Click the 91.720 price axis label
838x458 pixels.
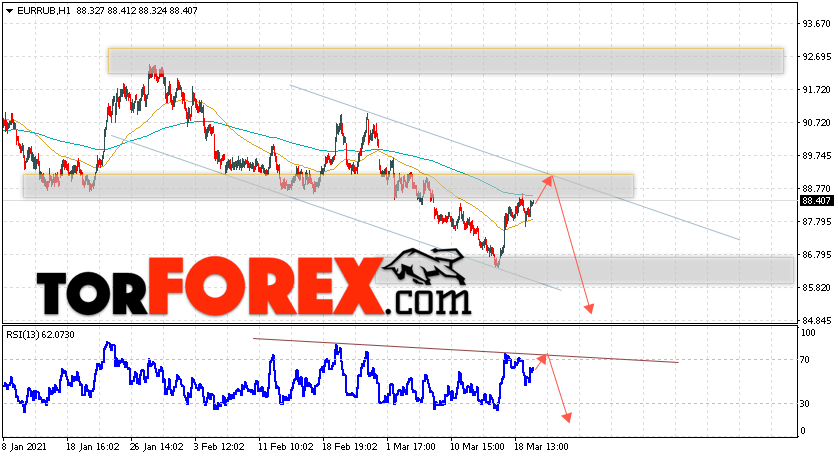tap(817, 90)
